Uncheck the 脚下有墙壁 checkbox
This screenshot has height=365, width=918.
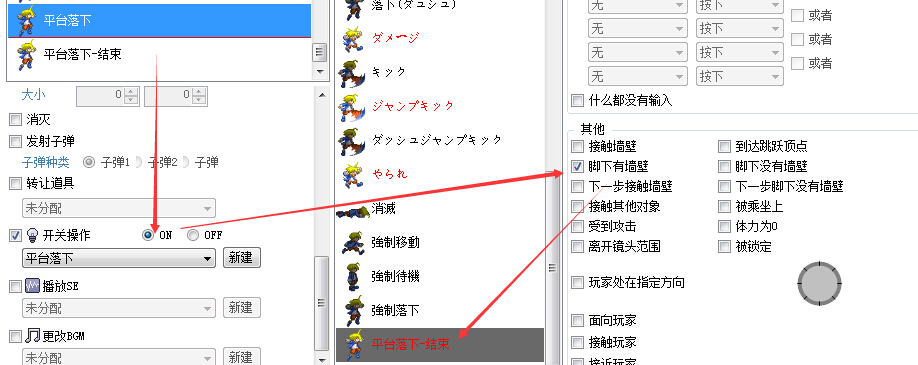pos(578,167)
